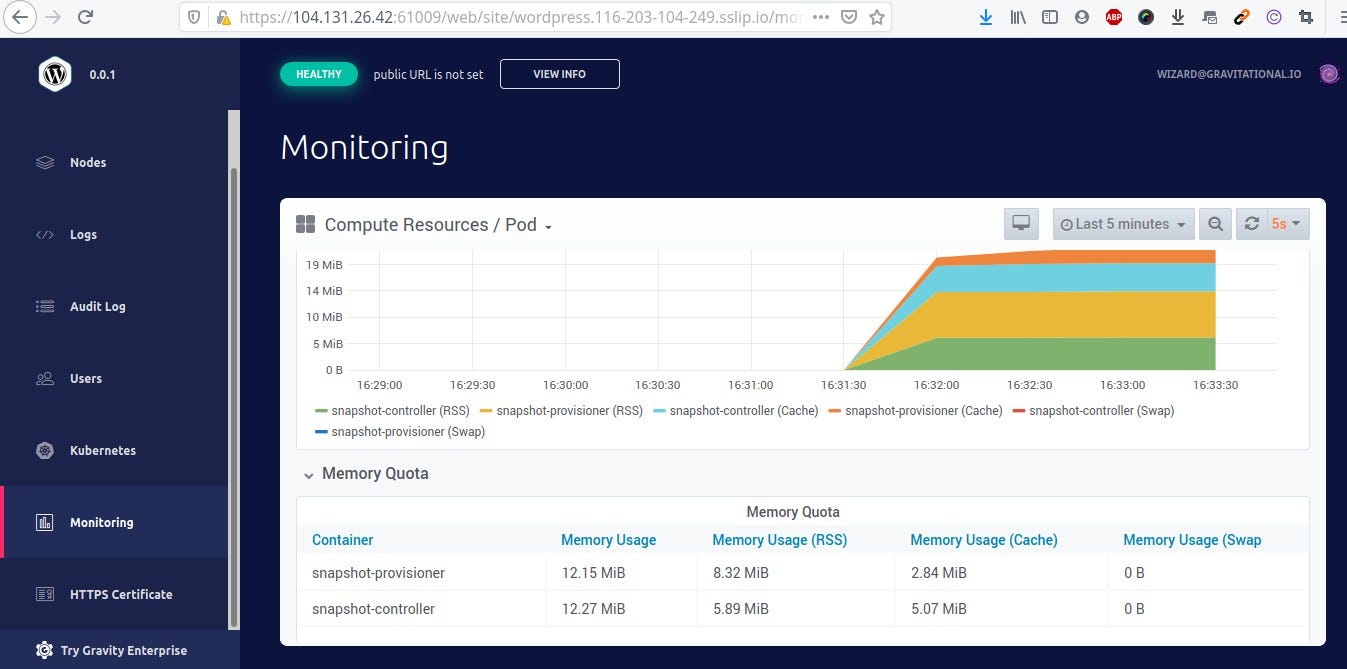Open Compute Resources / Pod dashboard dropdown
Viewport: 1347px width, 669px height.
(x=438, y=225)
